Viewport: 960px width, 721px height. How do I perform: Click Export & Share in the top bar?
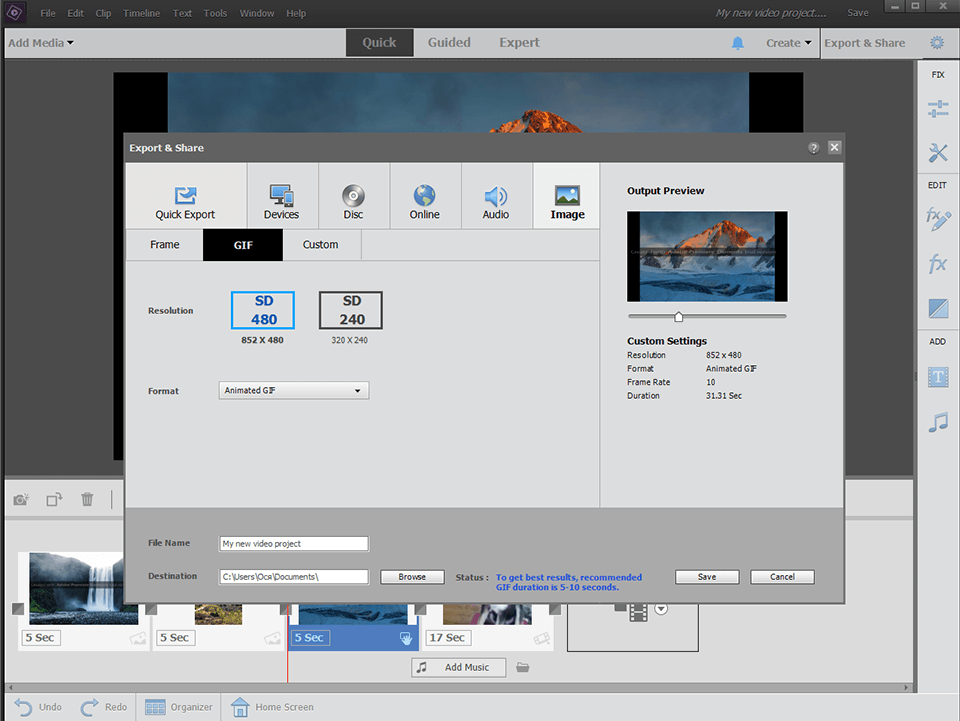(864, 43)
